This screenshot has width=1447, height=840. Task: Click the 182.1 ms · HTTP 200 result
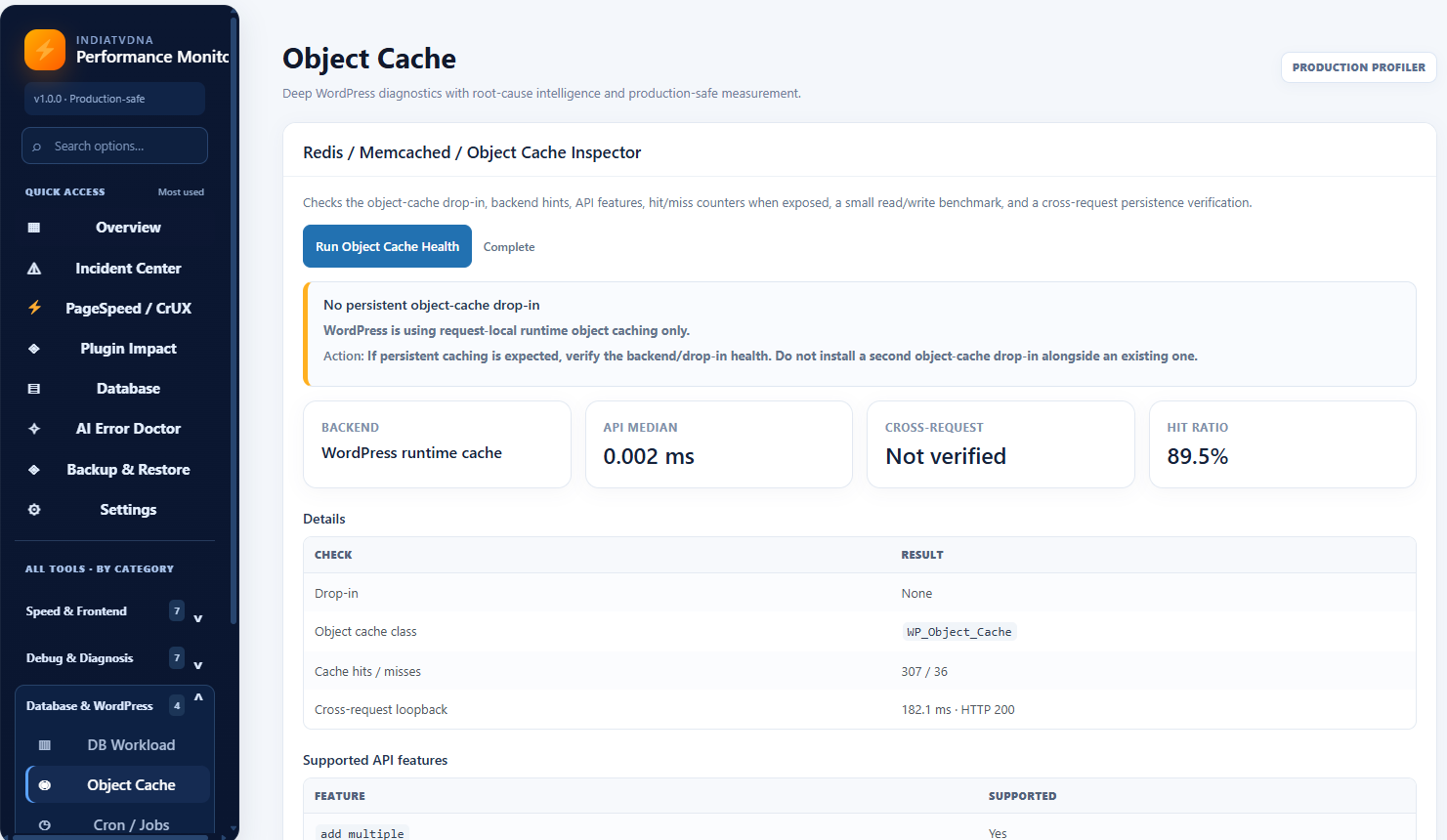click(958, 710)
